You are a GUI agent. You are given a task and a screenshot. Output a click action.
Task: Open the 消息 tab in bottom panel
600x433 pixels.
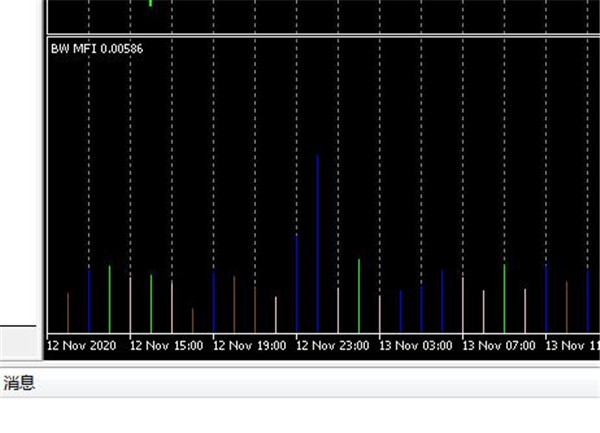click(x=19, y=383)
